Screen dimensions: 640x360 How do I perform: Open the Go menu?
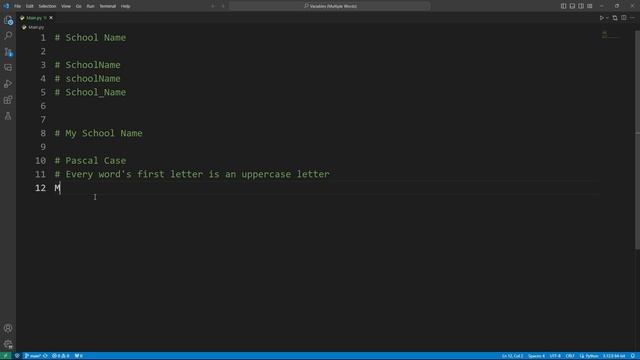click(78, 6)
